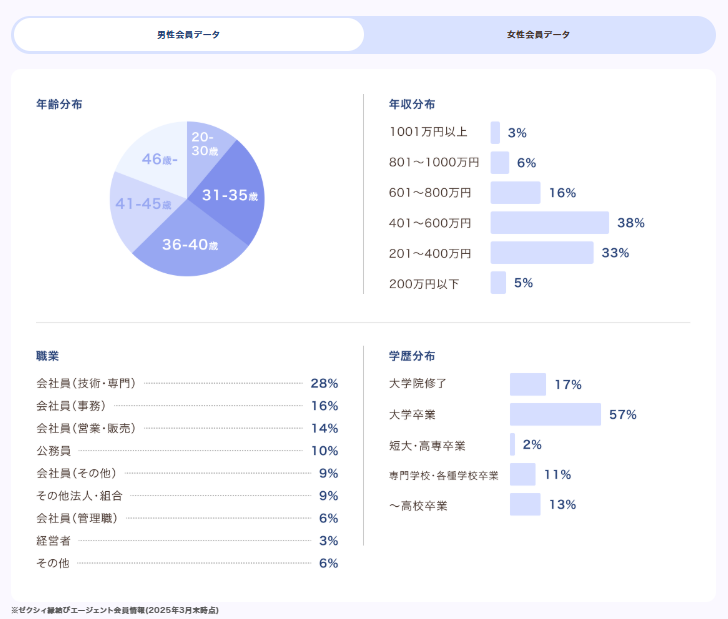Click the 経営者 row label
Screen dimensions: 728x619
point(53,541)
